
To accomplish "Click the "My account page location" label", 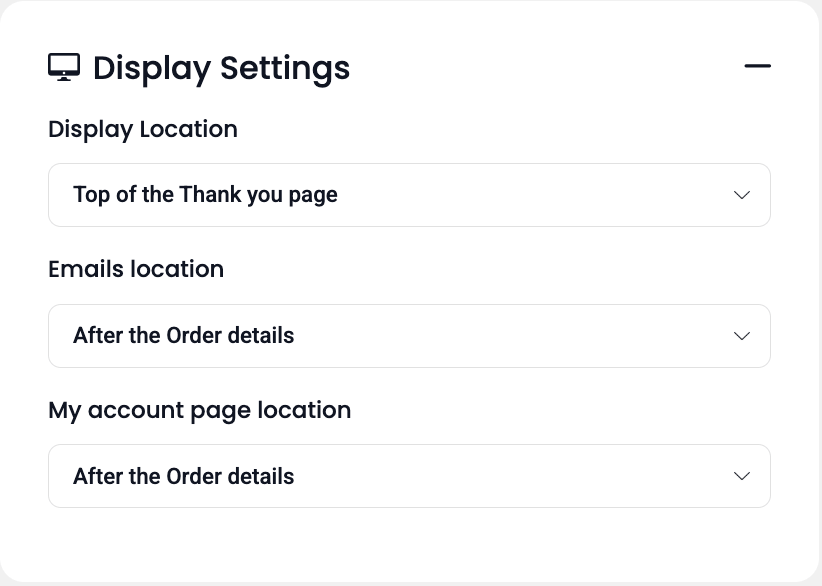I will point(199,410).
